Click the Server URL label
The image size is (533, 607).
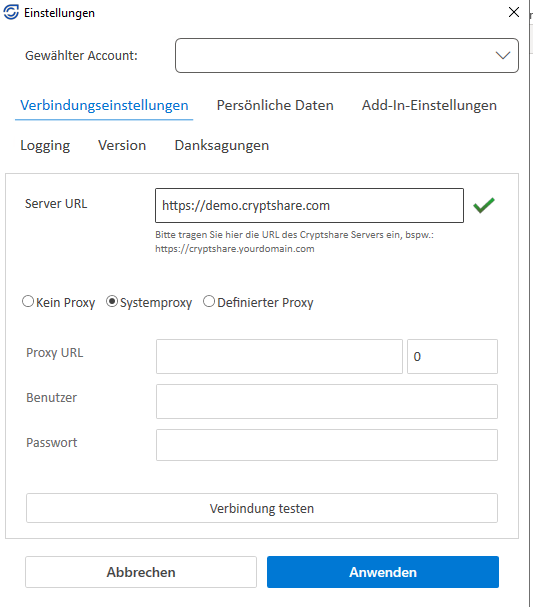(56, 204)
